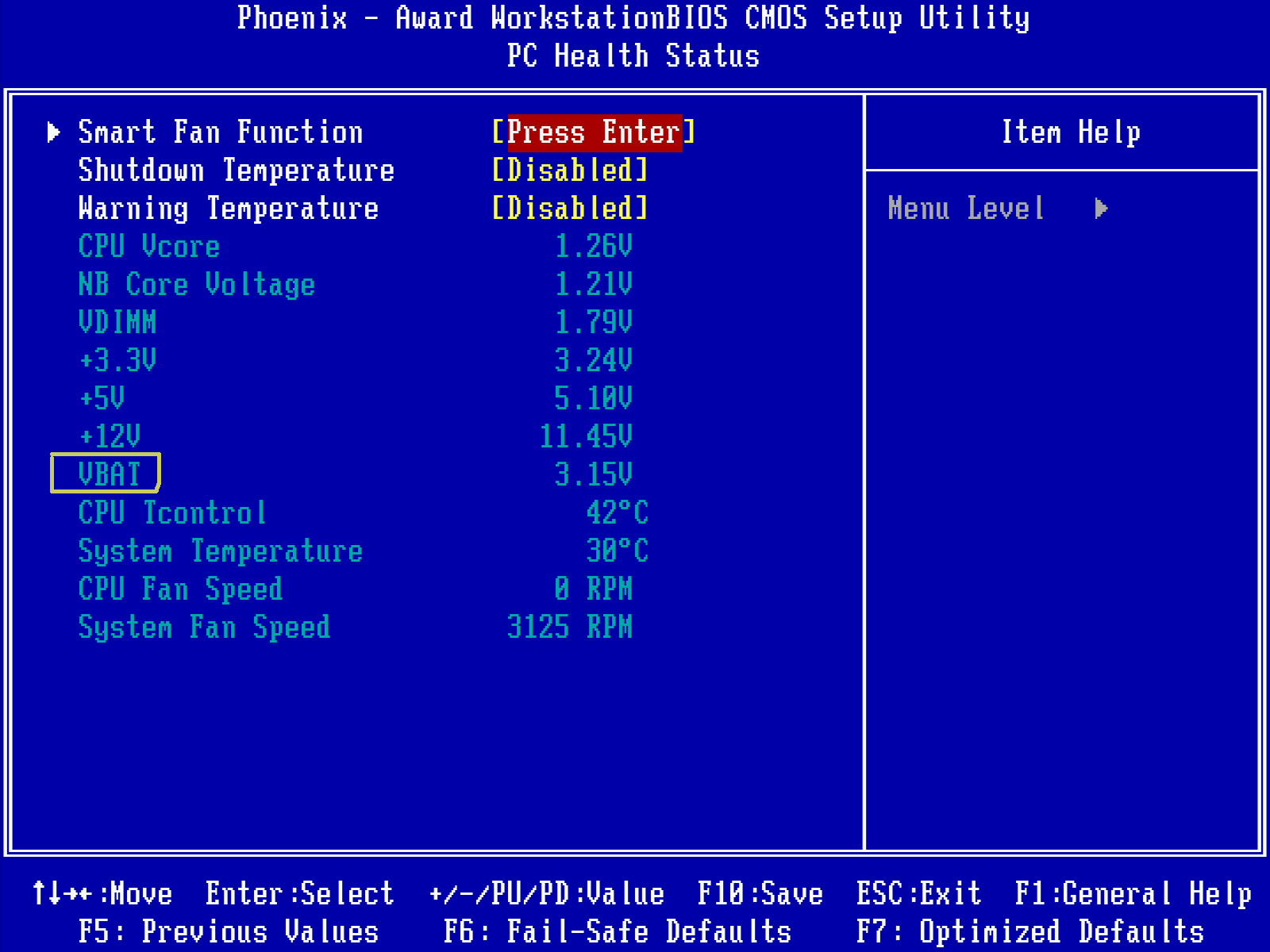The image size is (1270, 952).
Task: Click the 5.10V reading
Action: coord(594,398)
